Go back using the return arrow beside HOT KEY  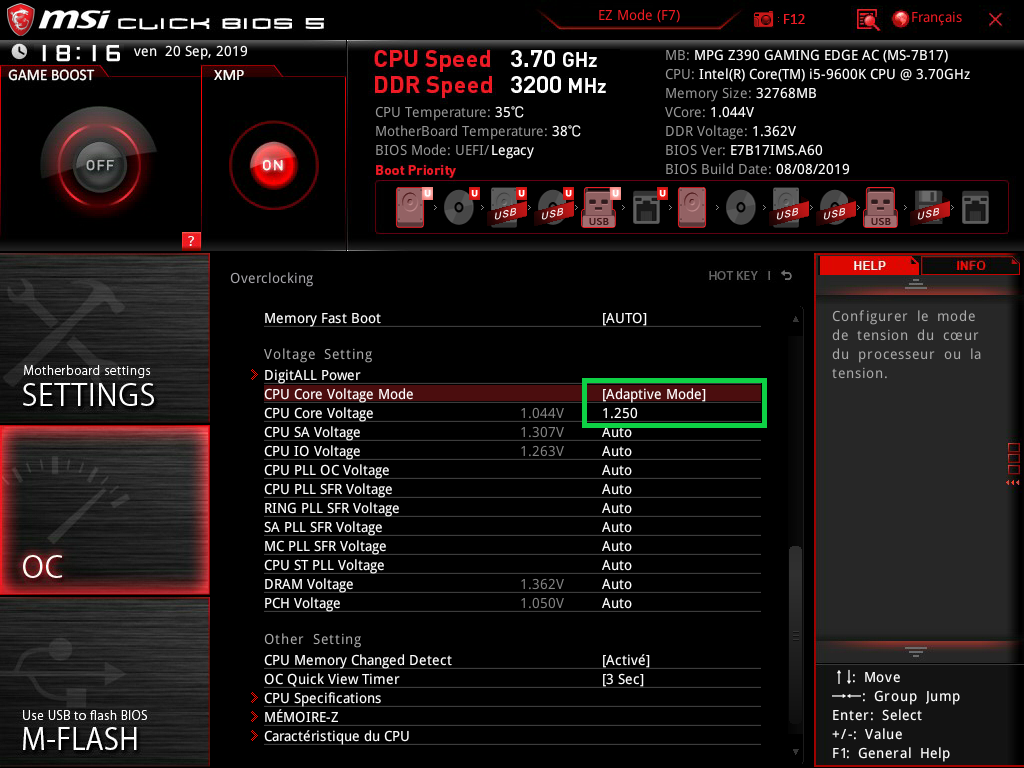[x=787, y=276]
